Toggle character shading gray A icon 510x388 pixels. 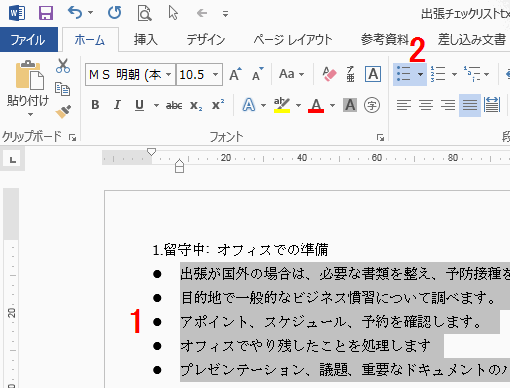tap(350, 105)
